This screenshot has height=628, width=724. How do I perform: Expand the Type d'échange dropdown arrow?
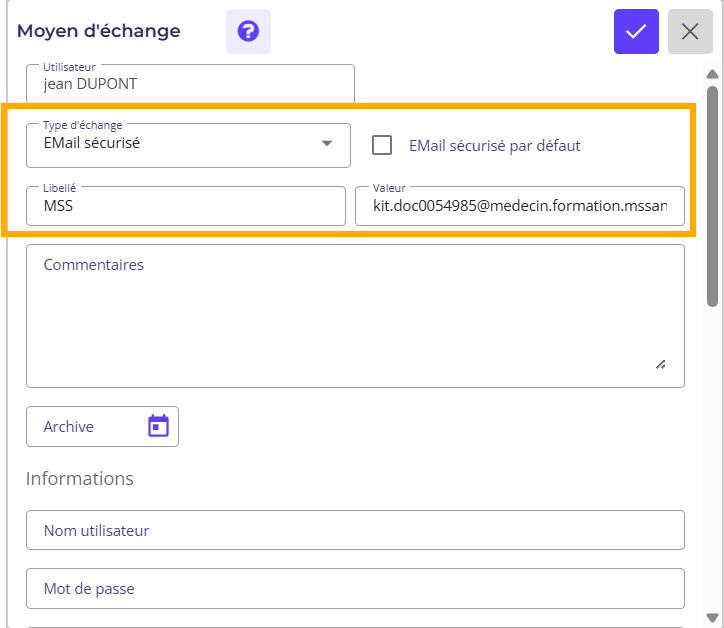(x=326, y=144)
